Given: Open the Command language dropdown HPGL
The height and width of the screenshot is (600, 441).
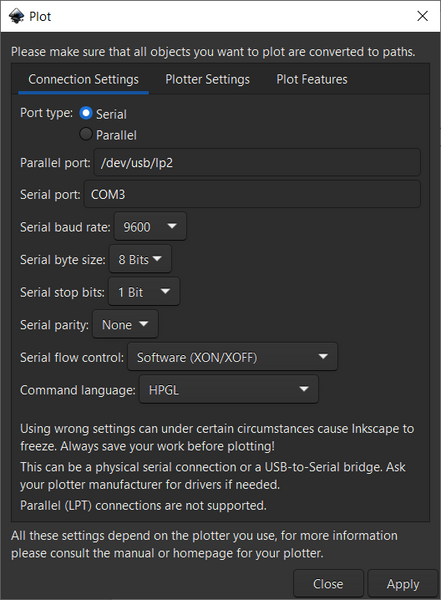Looking at the screenshot, I should click(229, 390).
